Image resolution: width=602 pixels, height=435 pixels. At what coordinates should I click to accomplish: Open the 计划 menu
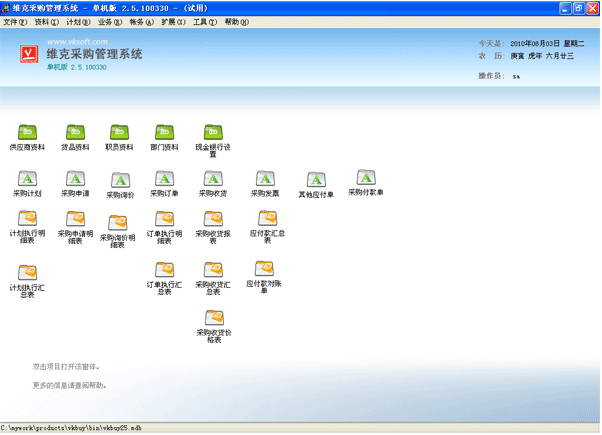coord(78,22)
